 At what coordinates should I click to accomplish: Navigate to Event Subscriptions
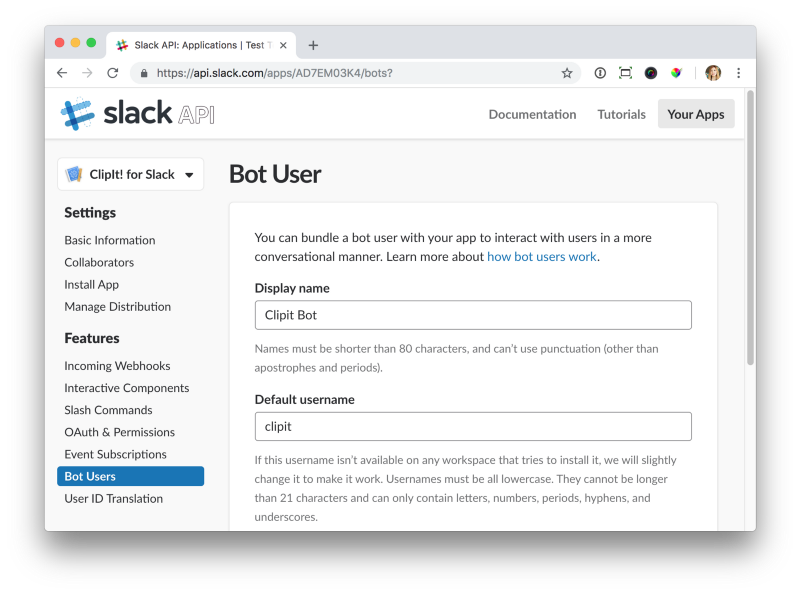(115, 454)
